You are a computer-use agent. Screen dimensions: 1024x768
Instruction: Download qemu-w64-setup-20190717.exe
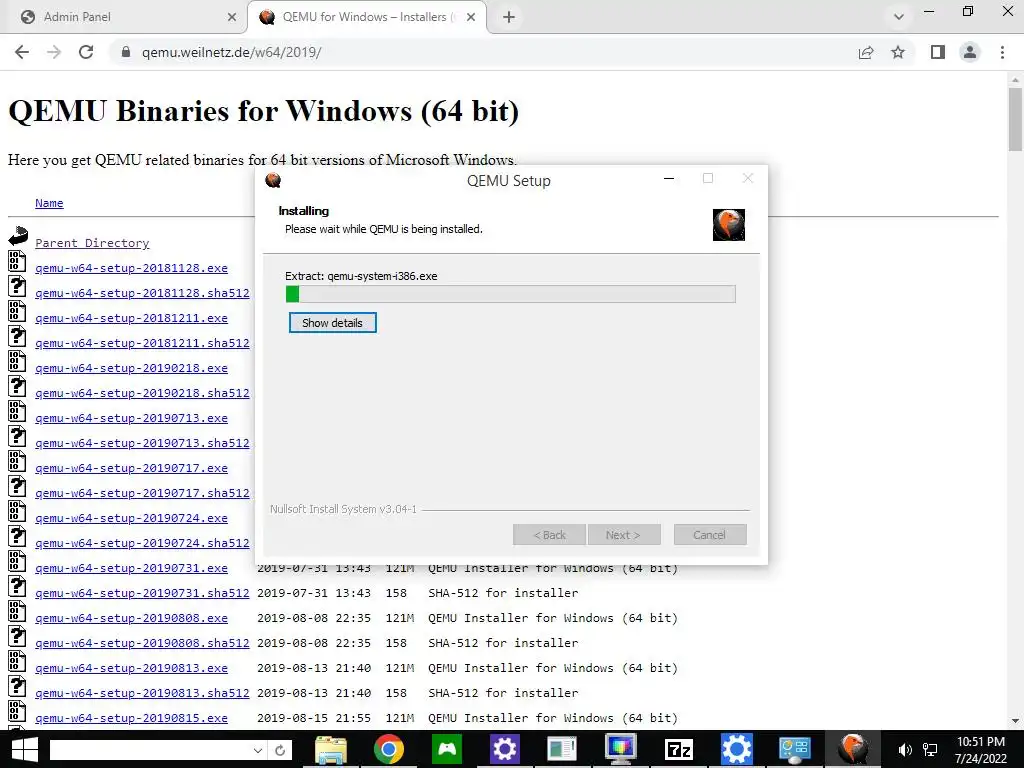click(x=131, y=468)
